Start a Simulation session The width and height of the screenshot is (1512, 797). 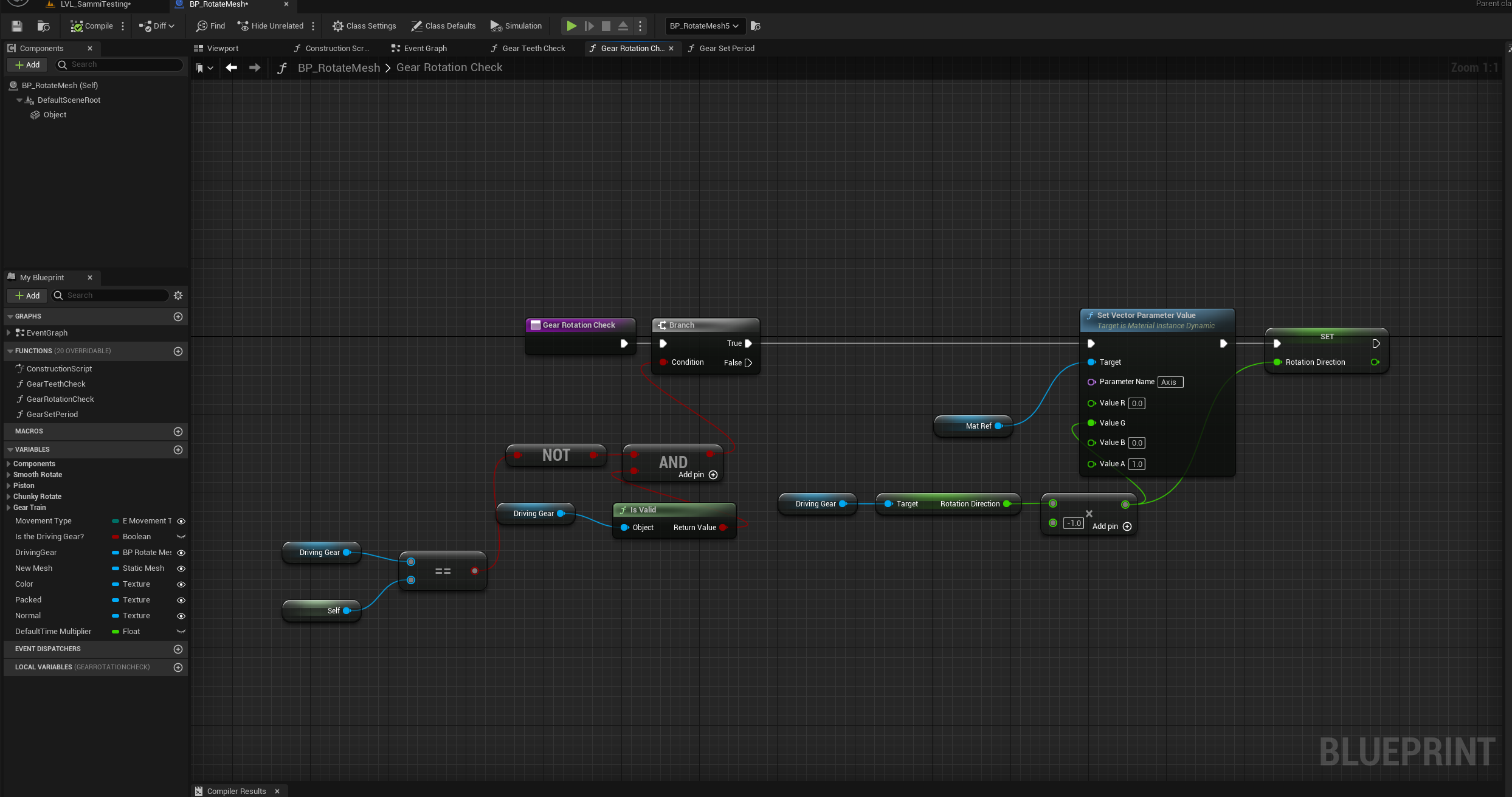[515, 26]
